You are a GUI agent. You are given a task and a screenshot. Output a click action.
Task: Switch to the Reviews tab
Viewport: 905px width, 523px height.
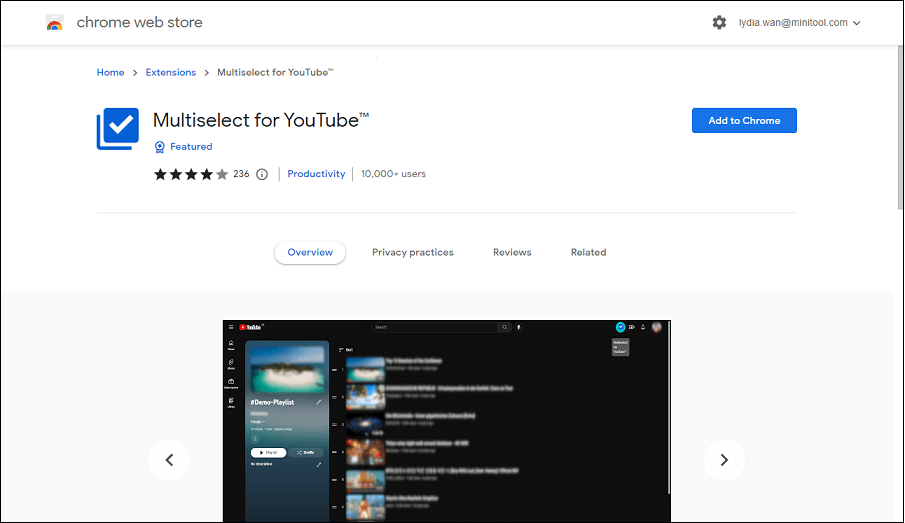click(512, 252)
